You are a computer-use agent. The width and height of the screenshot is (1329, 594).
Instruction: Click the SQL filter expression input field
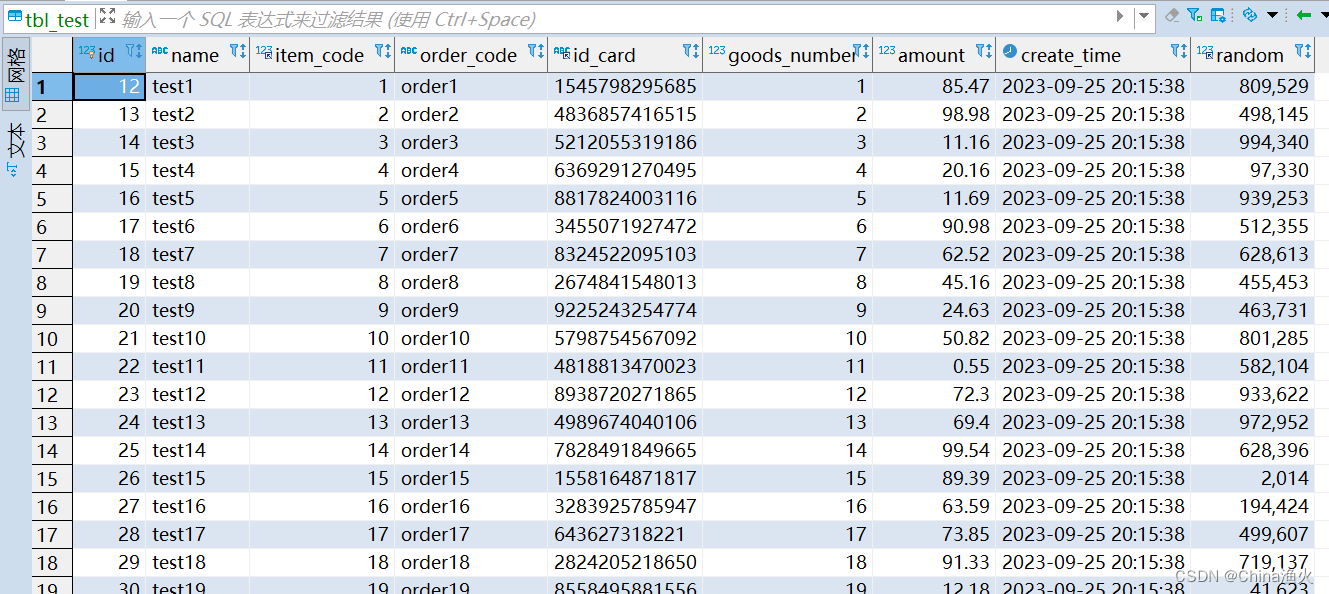[613, 18]
